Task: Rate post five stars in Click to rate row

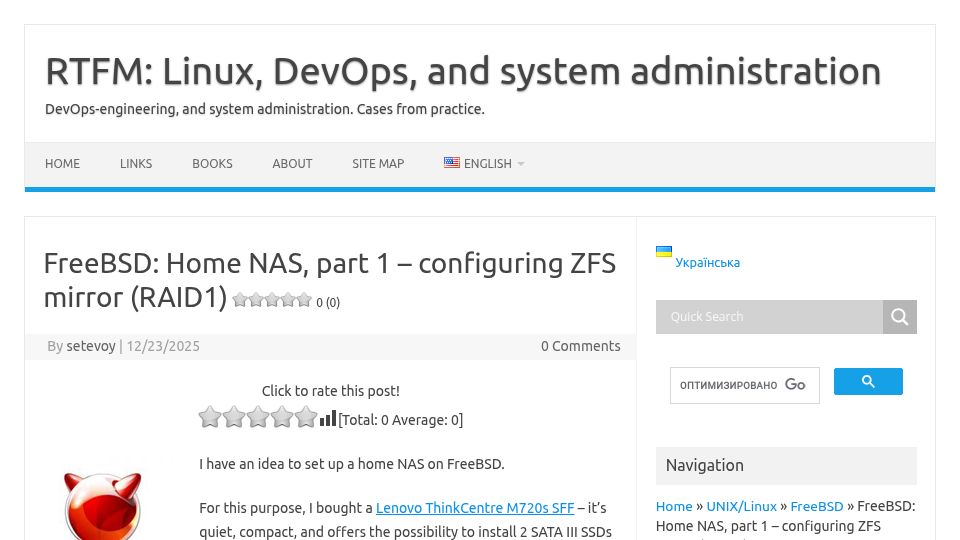Action: point(306,417)
